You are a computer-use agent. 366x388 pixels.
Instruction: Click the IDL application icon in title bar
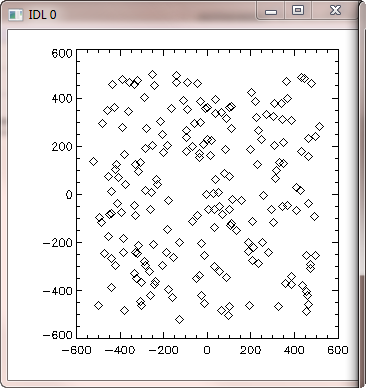pyautogui.click(x=15, y=15)
